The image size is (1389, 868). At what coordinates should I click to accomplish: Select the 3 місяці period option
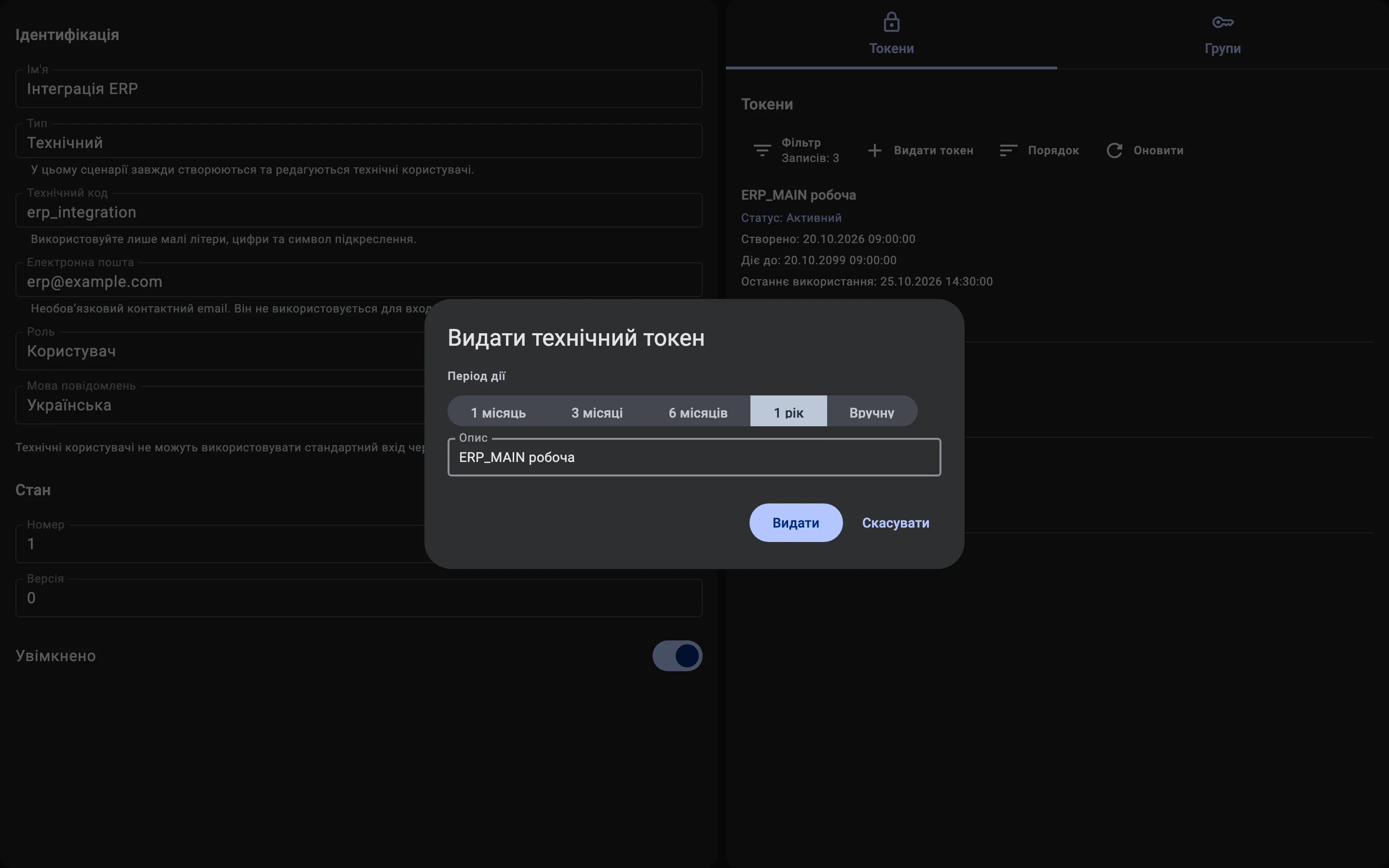(597, 411)
